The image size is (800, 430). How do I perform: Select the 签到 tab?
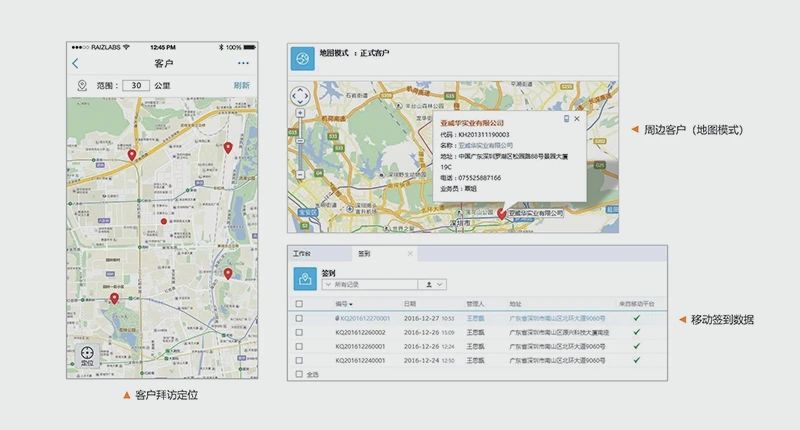[x=365, y=255]
